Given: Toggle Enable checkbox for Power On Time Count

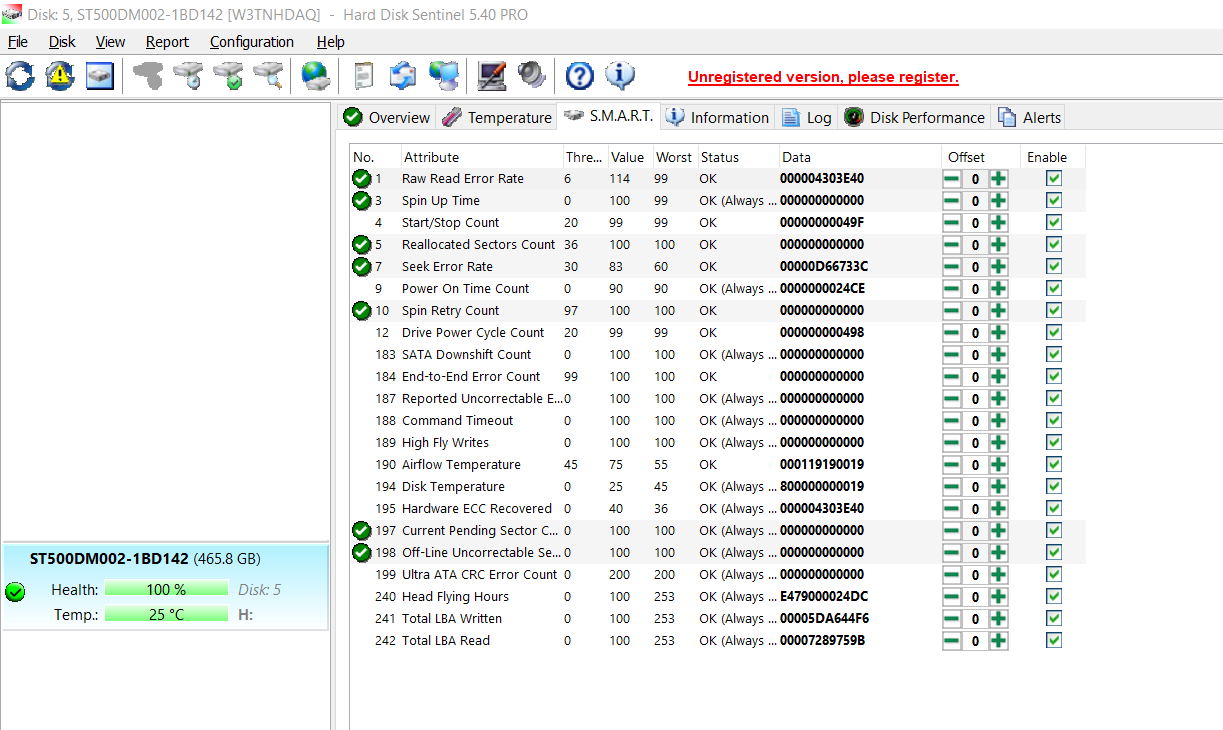Looking at the screenshot, I should 1053,288.
